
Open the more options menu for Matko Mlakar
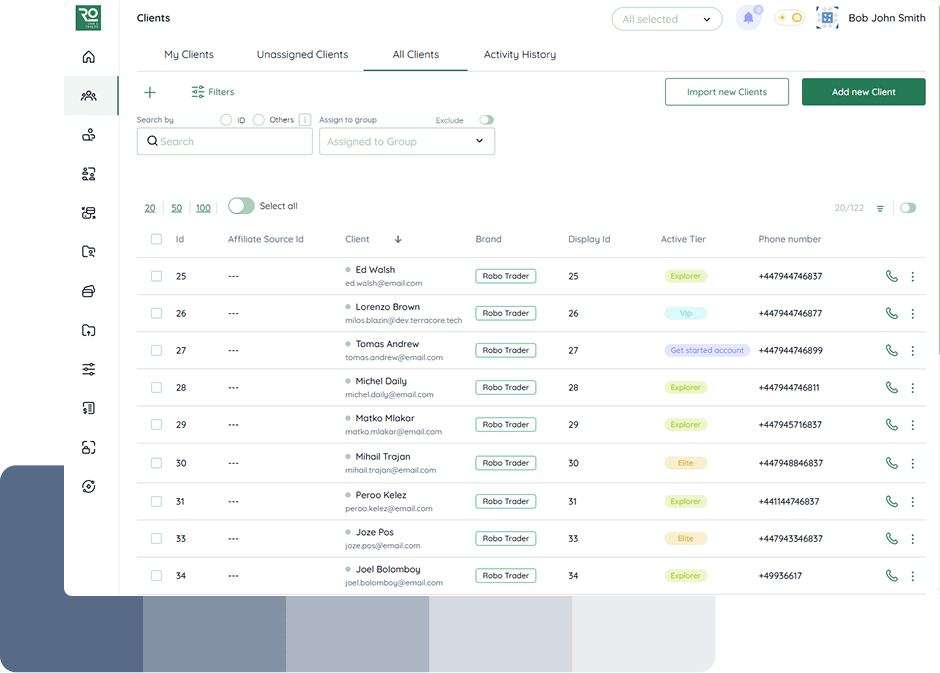pos(912,425)
